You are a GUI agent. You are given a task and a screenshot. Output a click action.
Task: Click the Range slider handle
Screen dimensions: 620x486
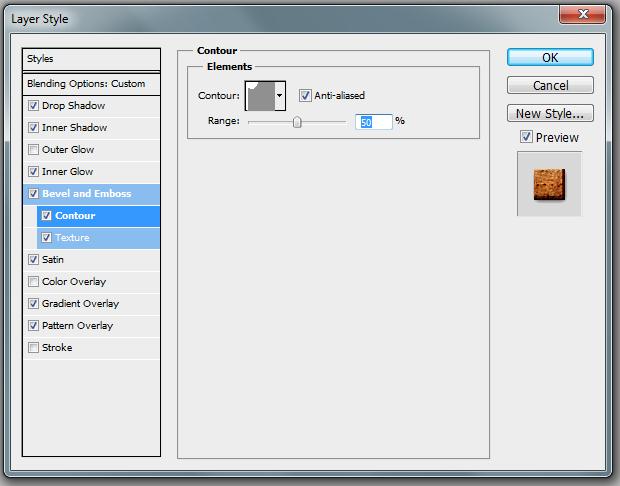point(297,121)
